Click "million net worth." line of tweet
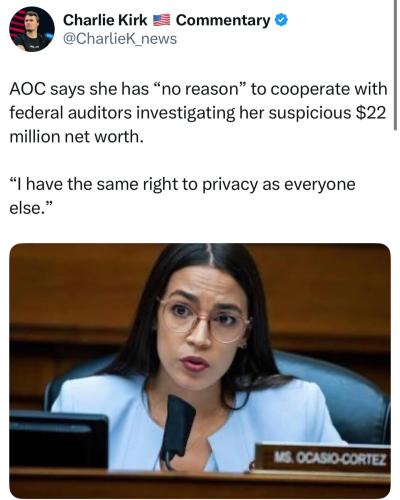Viewport: 400px width, 500px height. pyautogui.click(x=77, y=137)
